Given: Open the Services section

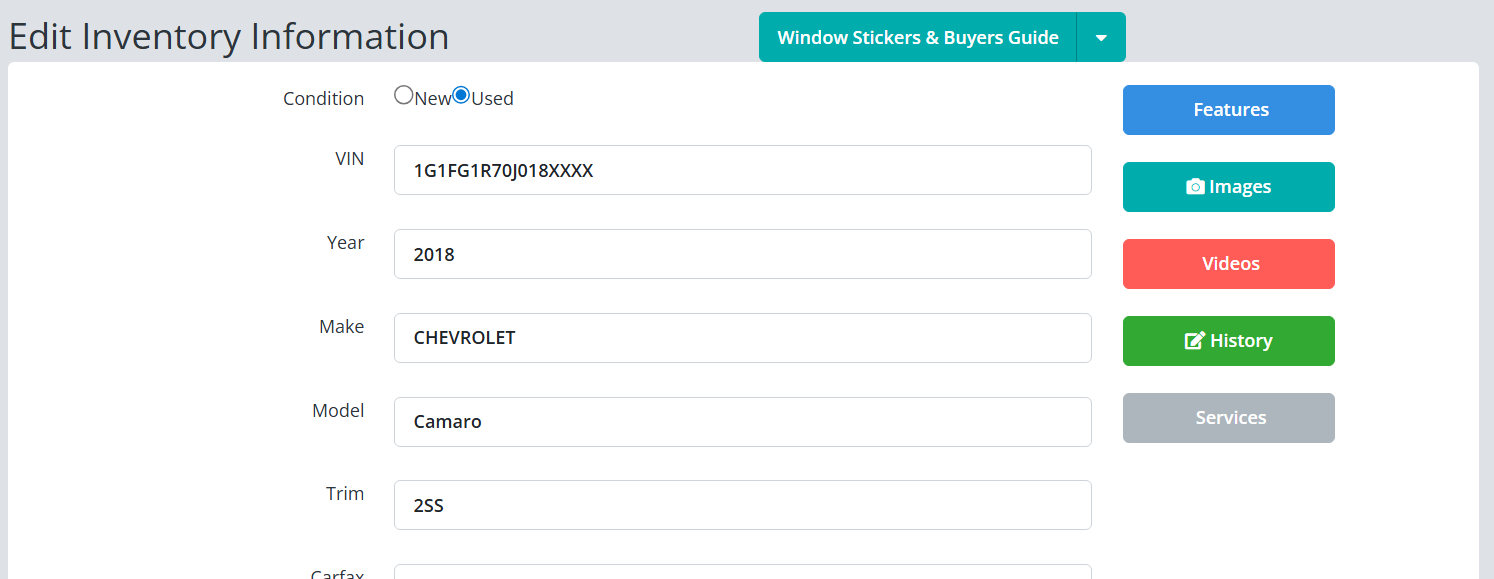Looking at the screenshot, I should click(x=1228, y=418).
